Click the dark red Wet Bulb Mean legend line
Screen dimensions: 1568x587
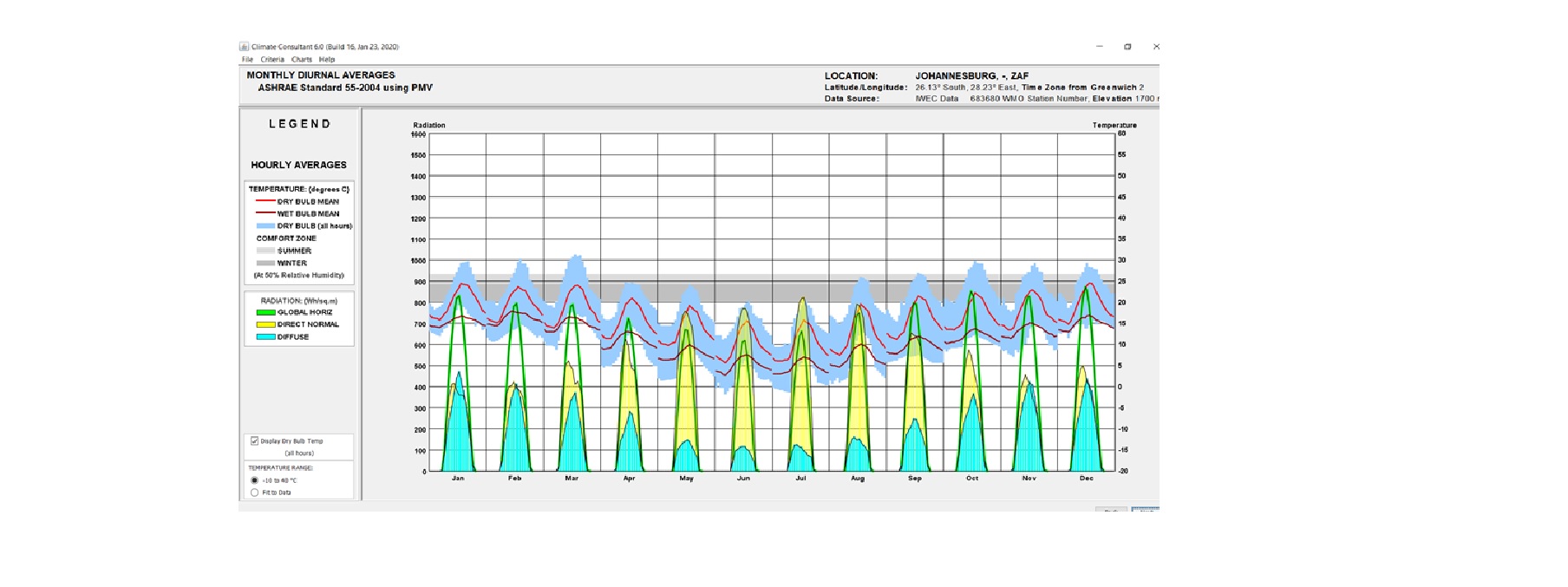(x=265, y=213)
